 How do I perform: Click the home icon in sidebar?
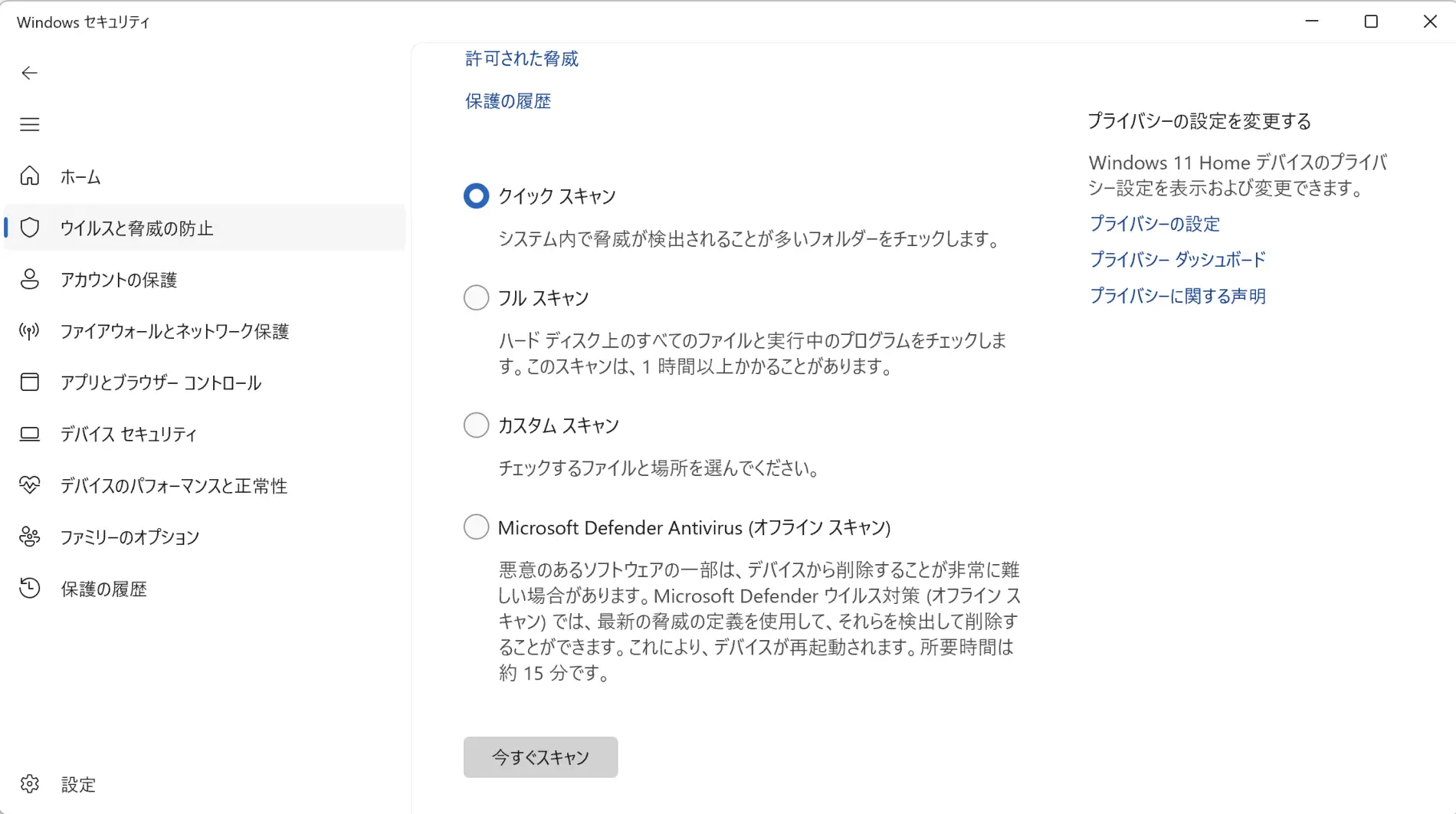click(x=29, y=176)
